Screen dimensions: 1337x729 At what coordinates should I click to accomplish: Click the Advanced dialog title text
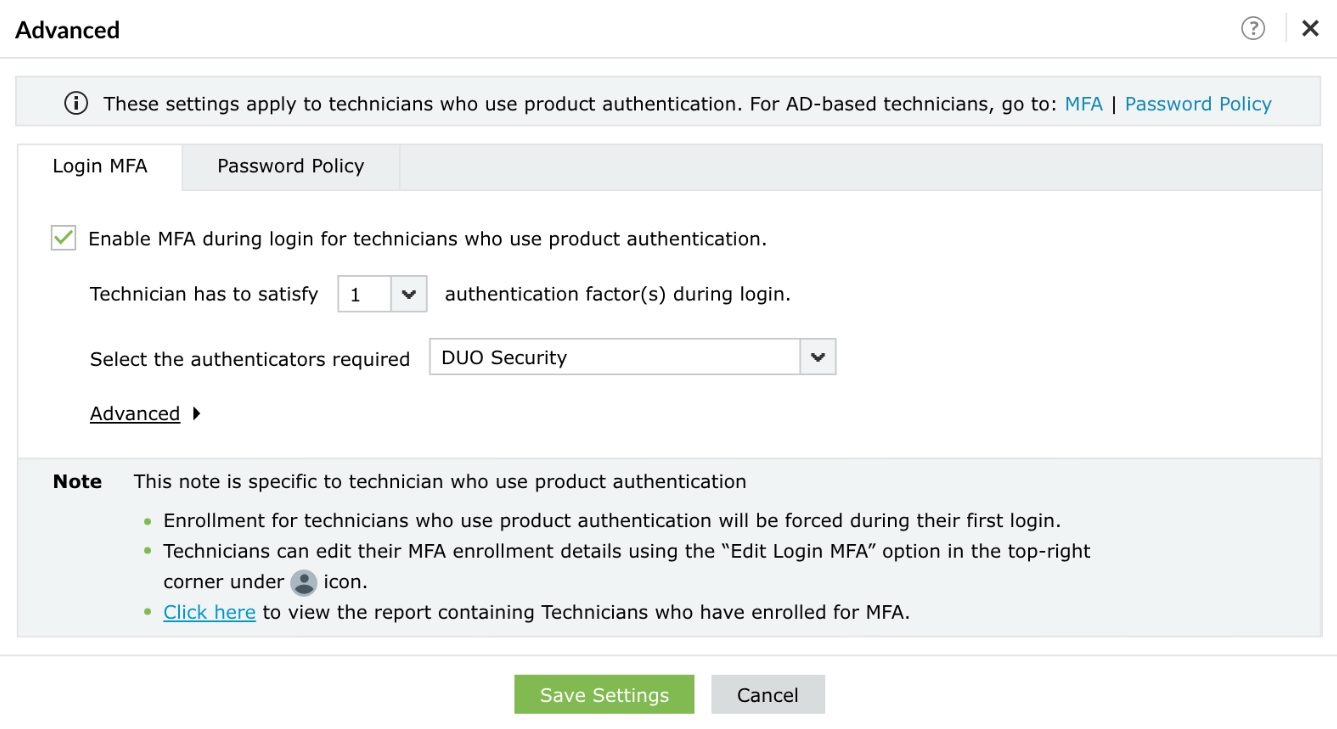click(68, 30)
